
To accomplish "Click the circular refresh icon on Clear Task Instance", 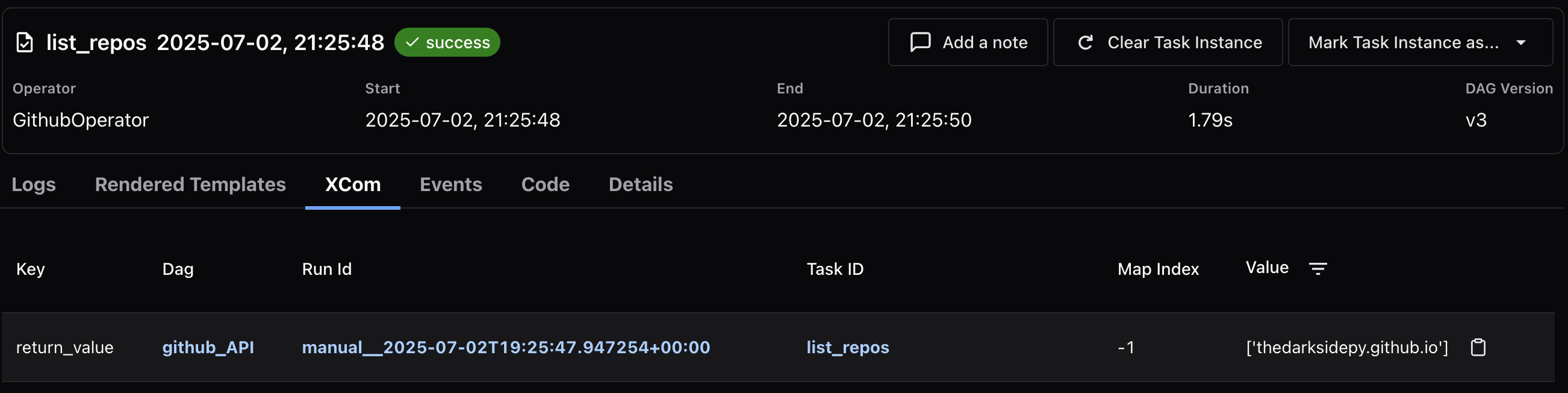I will click(1085, 43).
